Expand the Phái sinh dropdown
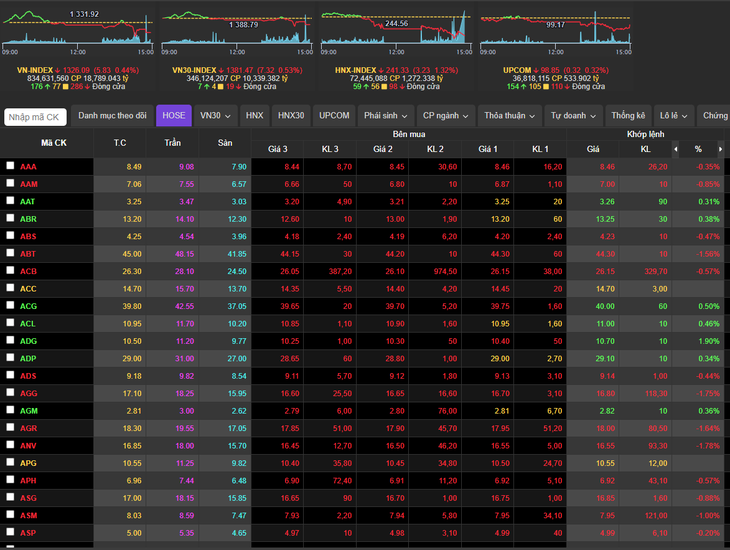730x550 pixels. [385, 115]
